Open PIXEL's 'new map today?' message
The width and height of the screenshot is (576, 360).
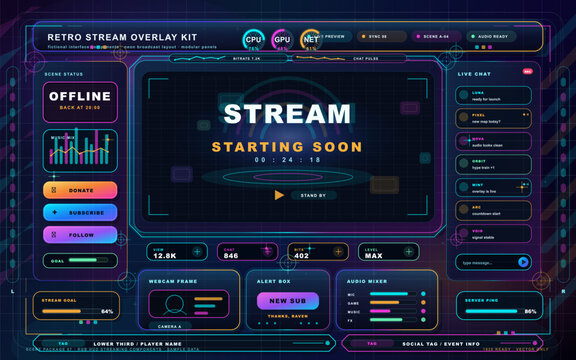tap(493, 118)
